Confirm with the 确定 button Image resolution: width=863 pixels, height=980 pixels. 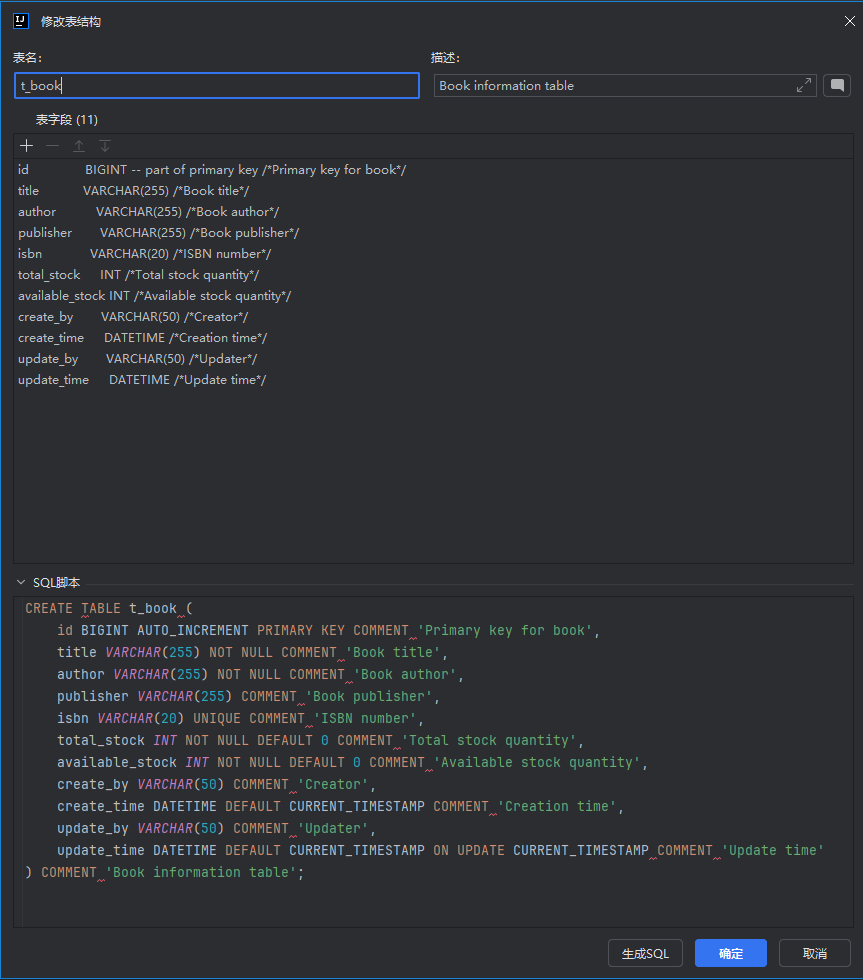tap(731, 953)
